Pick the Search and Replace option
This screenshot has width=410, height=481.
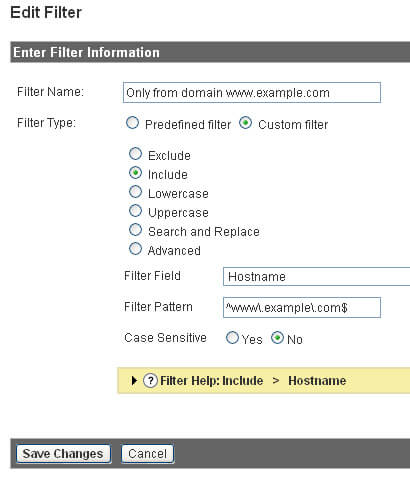(x=135, y=230)
